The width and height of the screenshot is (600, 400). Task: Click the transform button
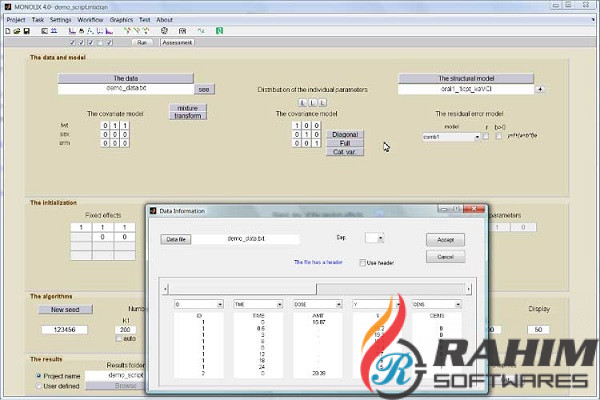(188, 116)
